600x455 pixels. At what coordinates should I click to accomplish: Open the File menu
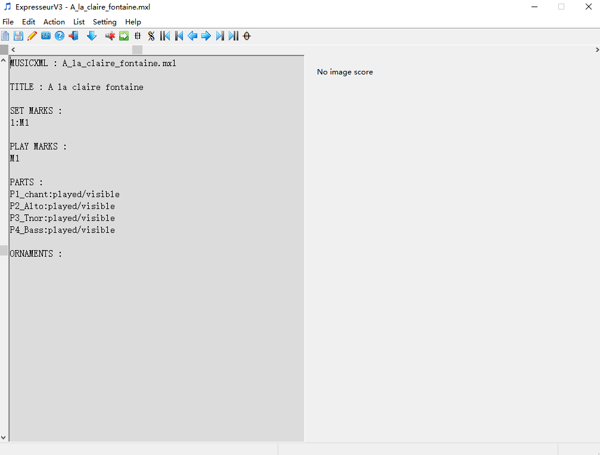8,21
